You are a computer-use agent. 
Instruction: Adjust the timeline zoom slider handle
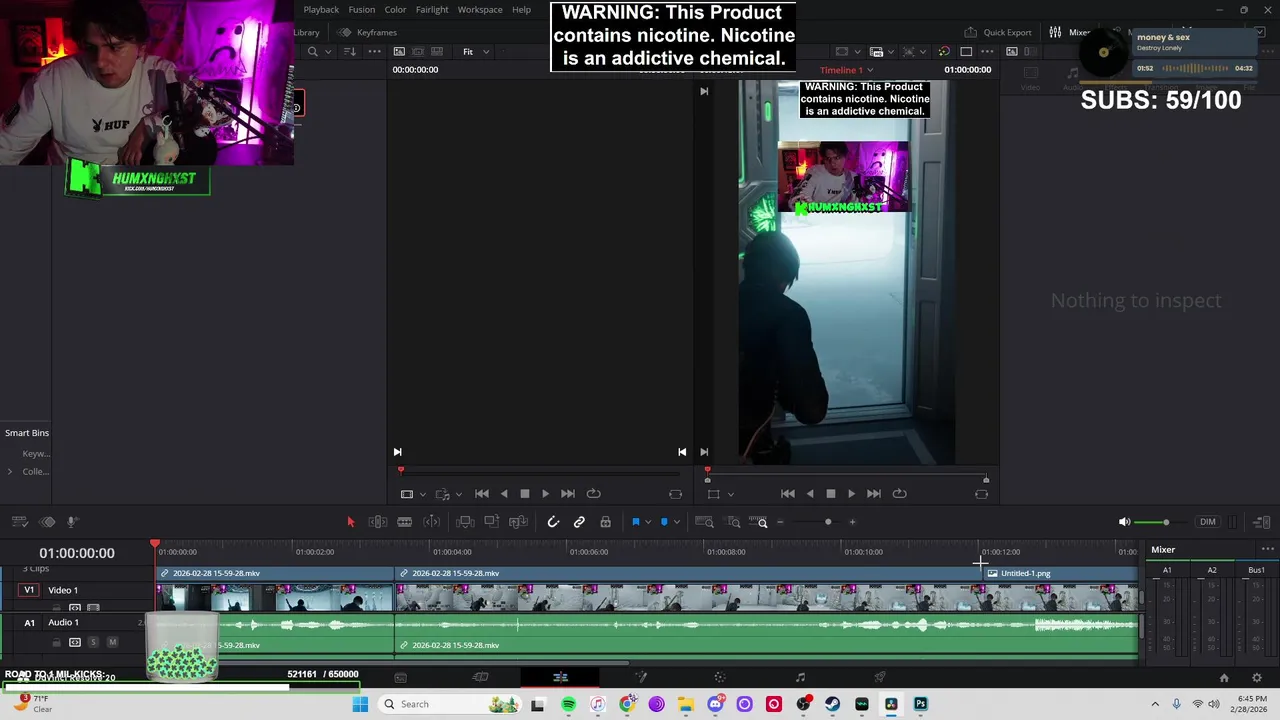[828, 522]
